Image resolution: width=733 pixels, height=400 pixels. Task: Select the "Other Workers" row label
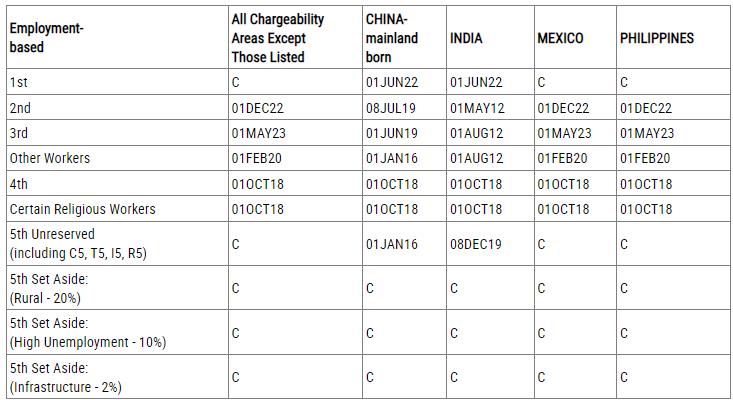50,158
